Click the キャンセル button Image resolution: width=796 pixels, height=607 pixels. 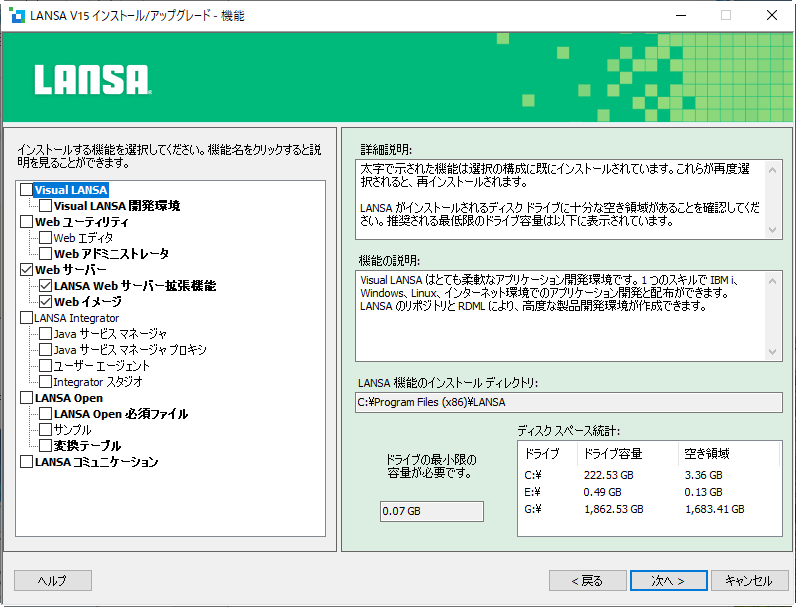point(749,580)
